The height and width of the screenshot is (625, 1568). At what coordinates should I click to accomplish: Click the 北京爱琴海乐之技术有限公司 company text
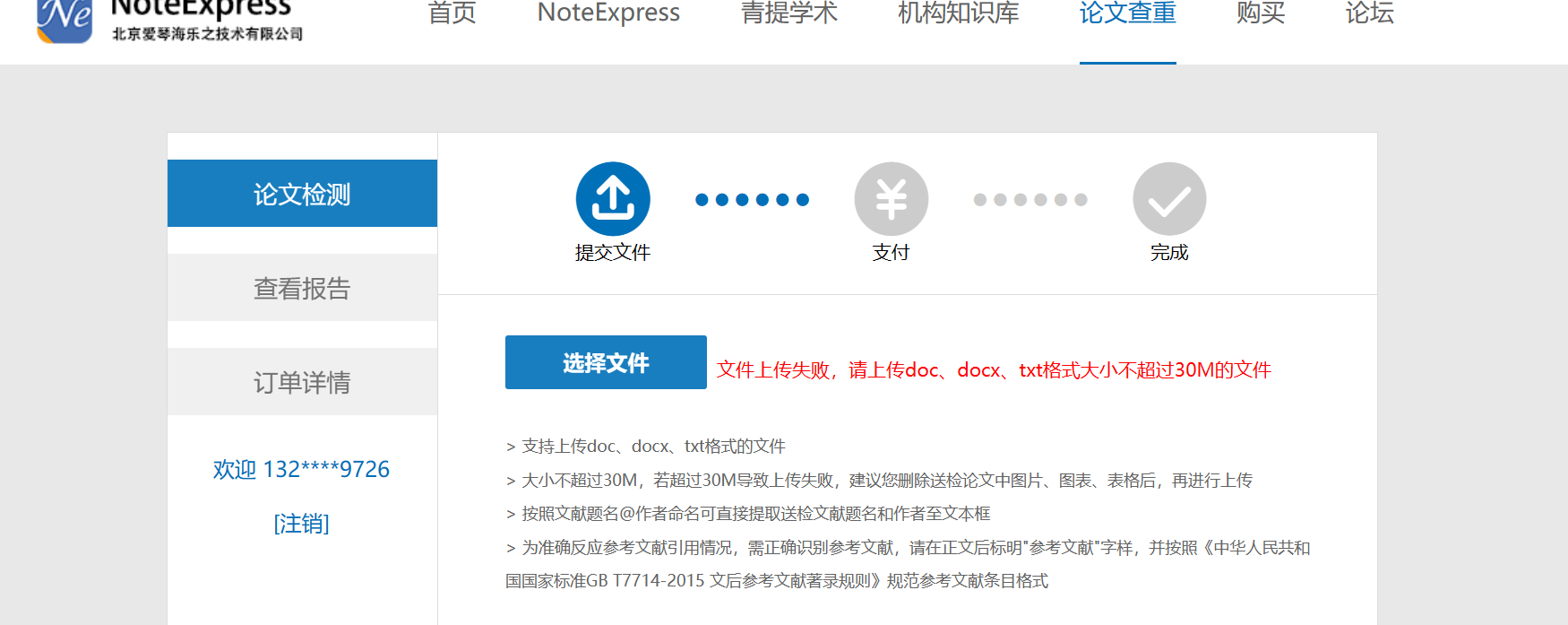pos(207,34)
